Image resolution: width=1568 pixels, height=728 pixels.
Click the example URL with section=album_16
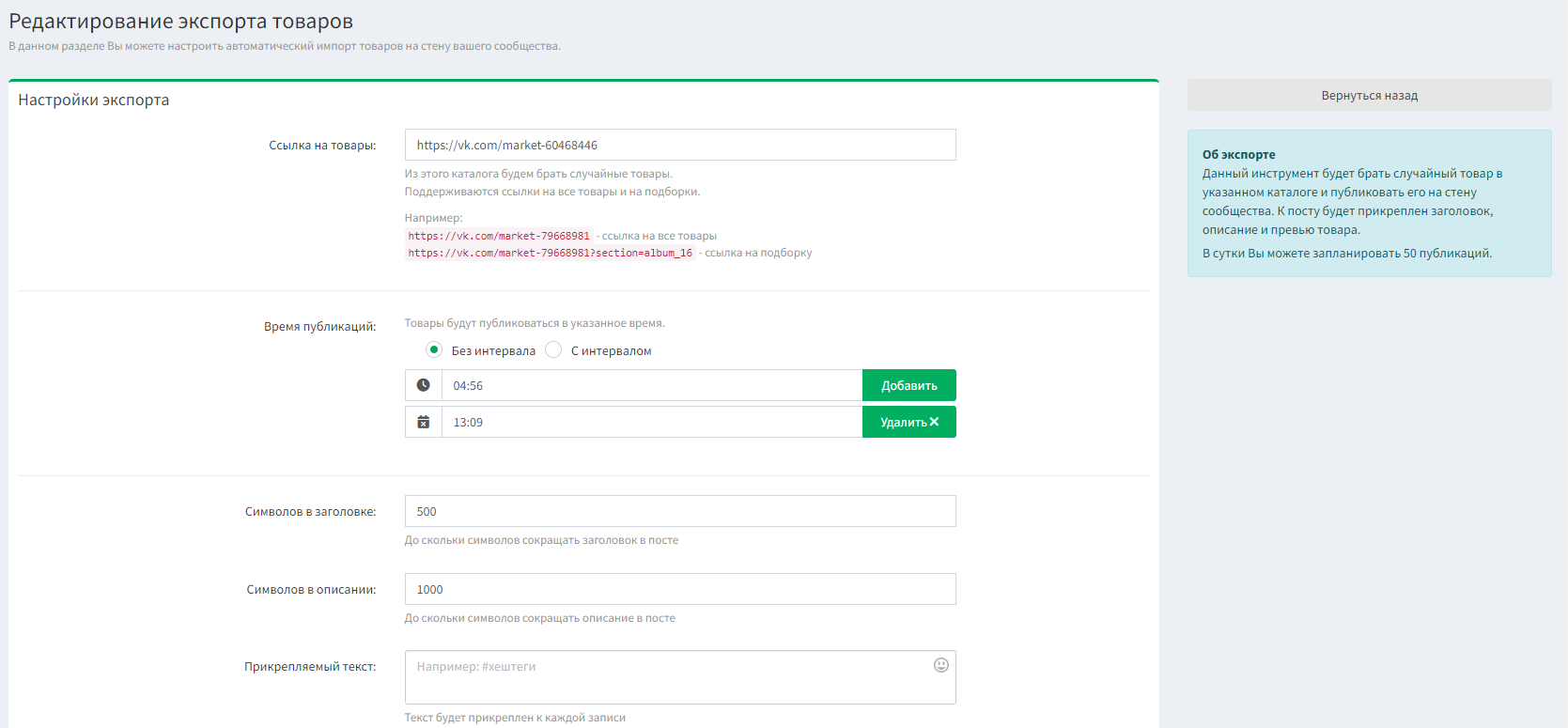click(x=550, y=253)
